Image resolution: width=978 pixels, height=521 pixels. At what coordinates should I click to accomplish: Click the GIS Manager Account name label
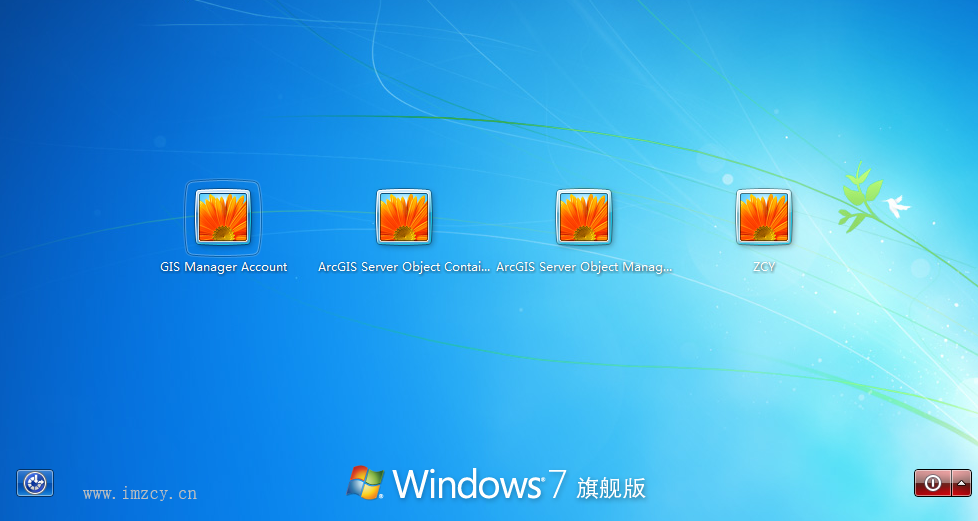coord(223,267)
